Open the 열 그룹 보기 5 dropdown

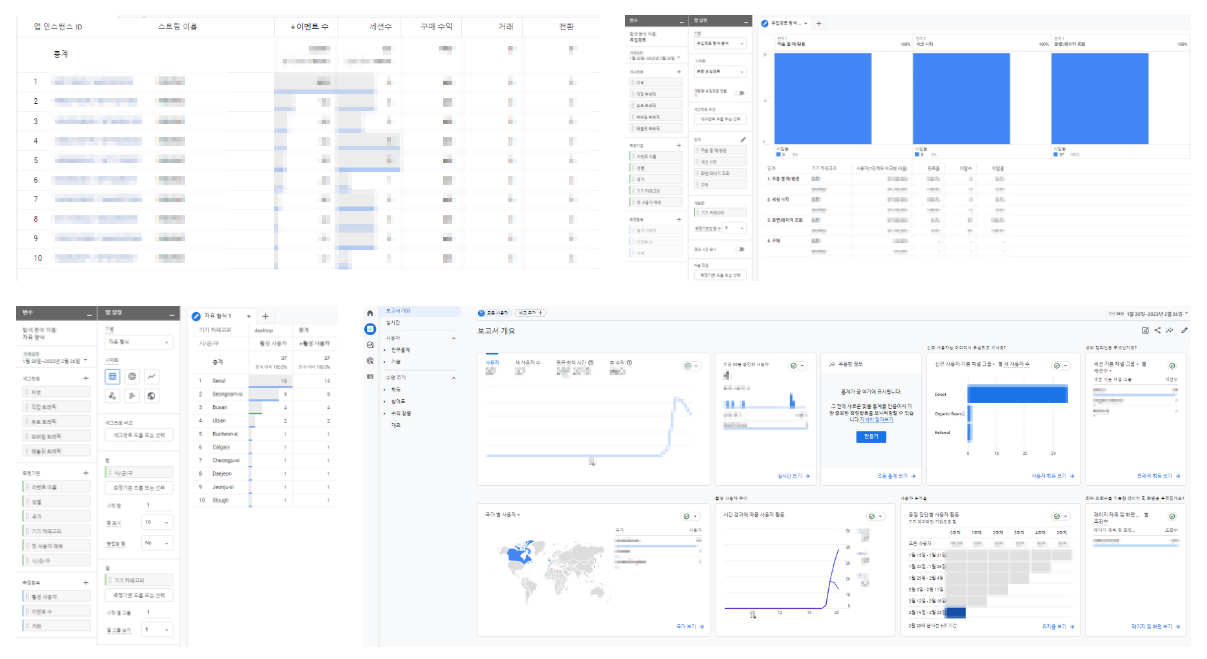coord(157,629)
